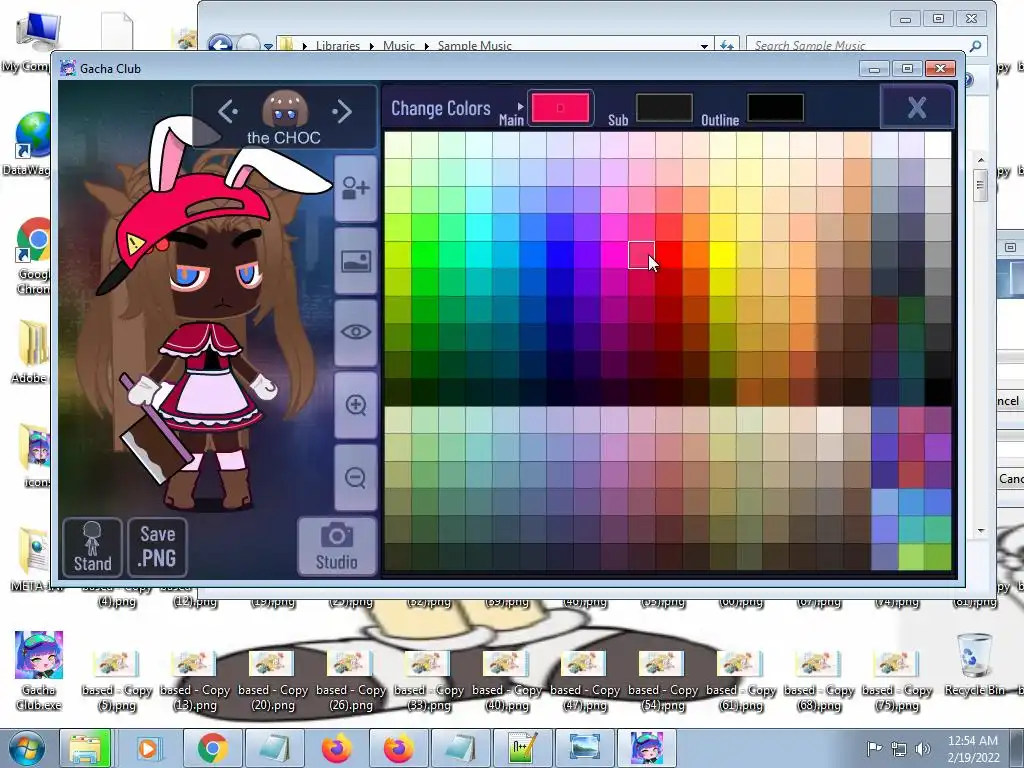The image size is (1024, 768).
Task: Select based - Copy (13).png desktop file
Action: point(195,680)
